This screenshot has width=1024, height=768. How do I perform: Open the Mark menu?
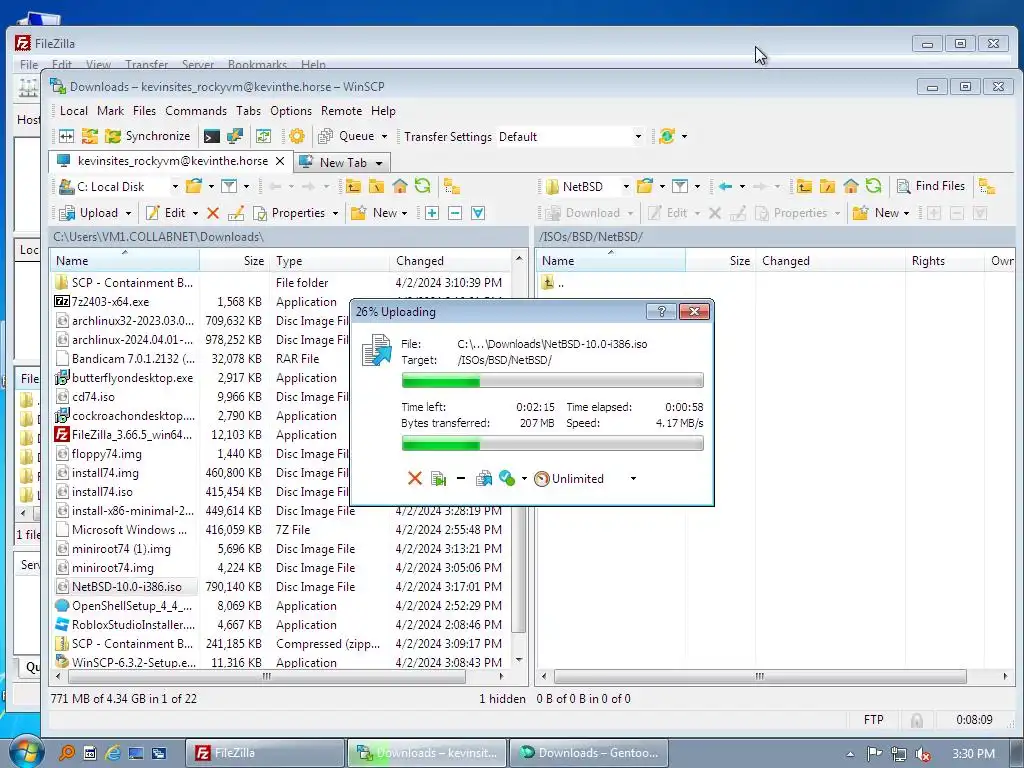coord(110,111)
